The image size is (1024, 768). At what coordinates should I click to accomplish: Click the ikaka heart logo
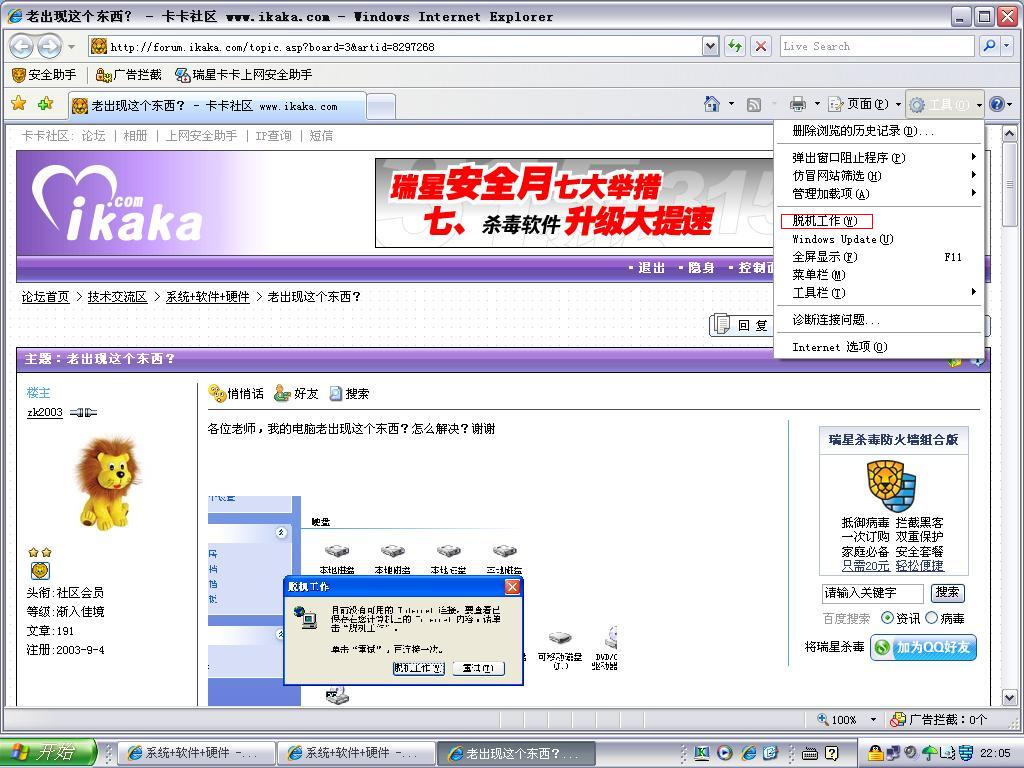click(x=116, y=203)
